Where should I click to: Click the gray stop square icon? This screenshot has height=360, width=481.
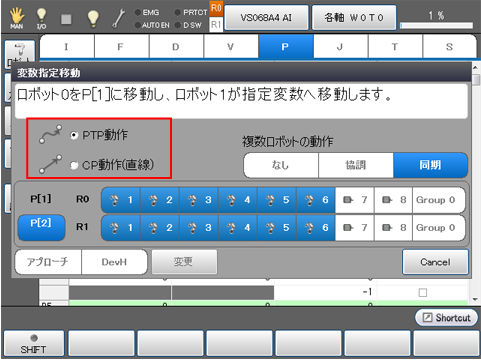[x=66, y=19]
